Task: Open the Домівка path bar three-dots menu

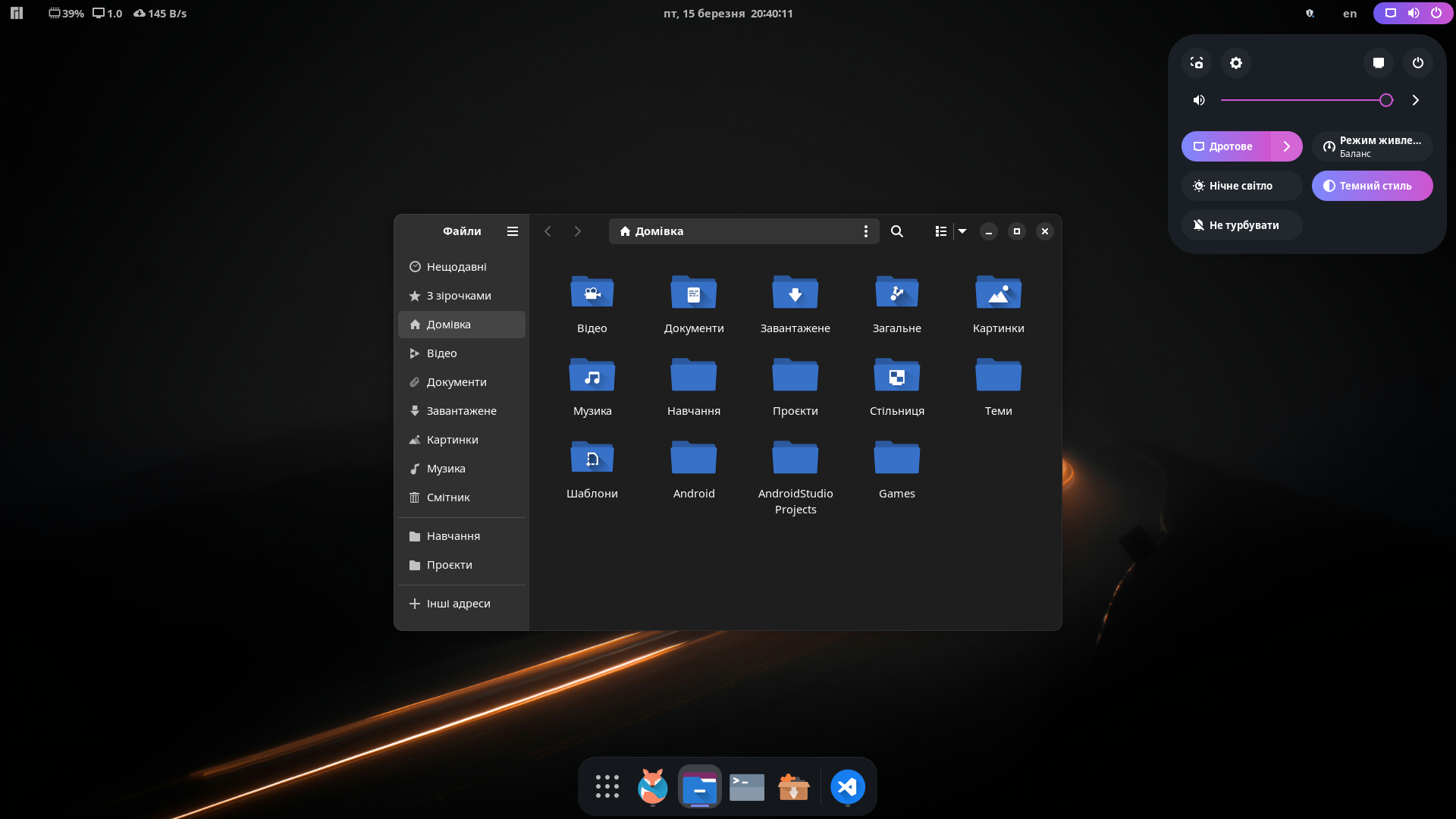Action: [x=865, y=231]
